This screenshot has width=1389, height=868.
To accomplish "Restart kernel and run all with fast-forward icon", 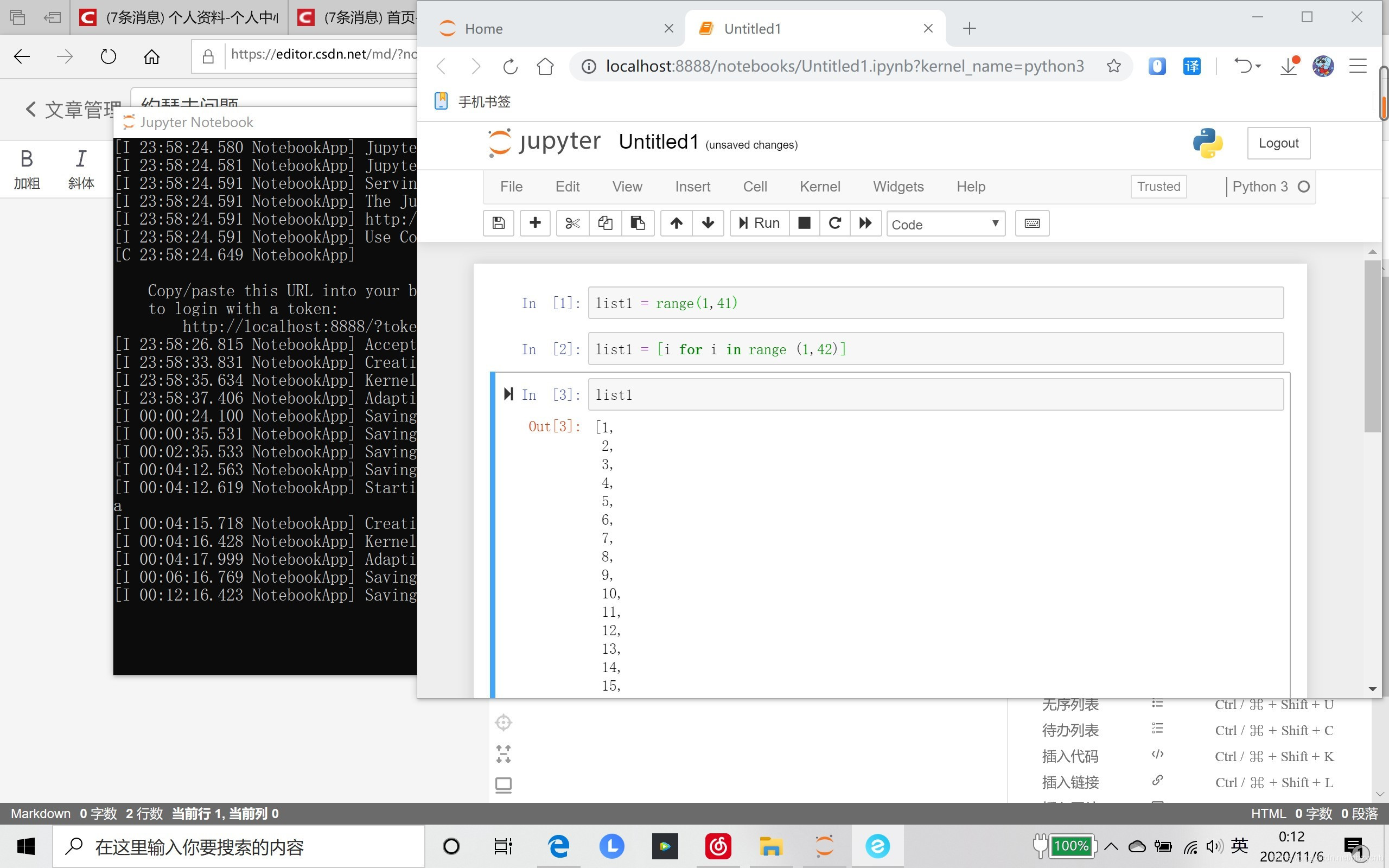I will (865, 224).
